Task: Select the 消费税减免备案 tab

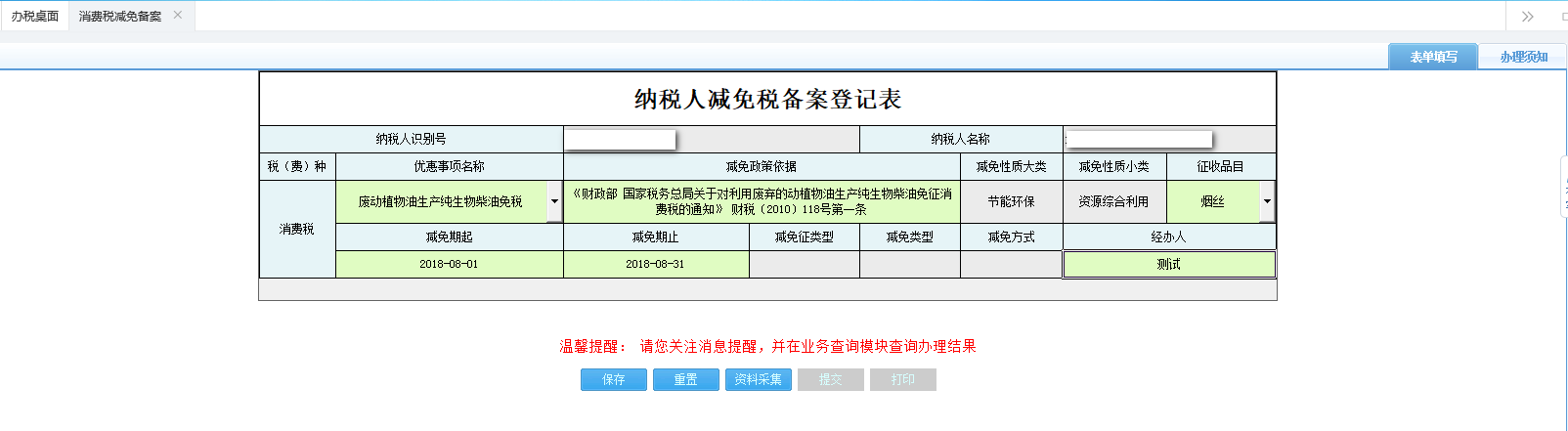Action: pos(120,17)
